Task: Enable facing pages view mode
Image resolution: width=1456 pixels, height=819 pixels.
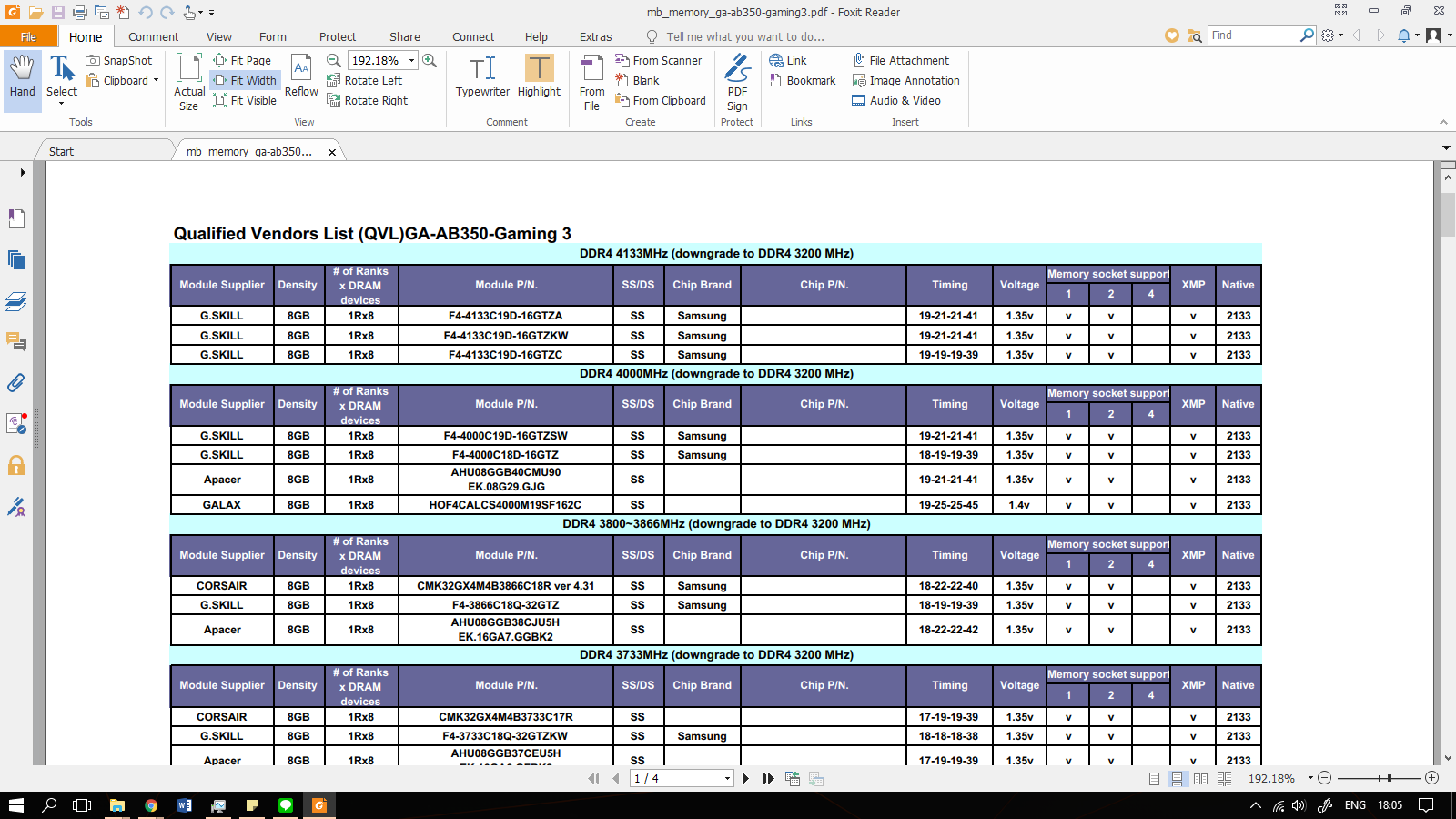Action: click(1200, 778)
